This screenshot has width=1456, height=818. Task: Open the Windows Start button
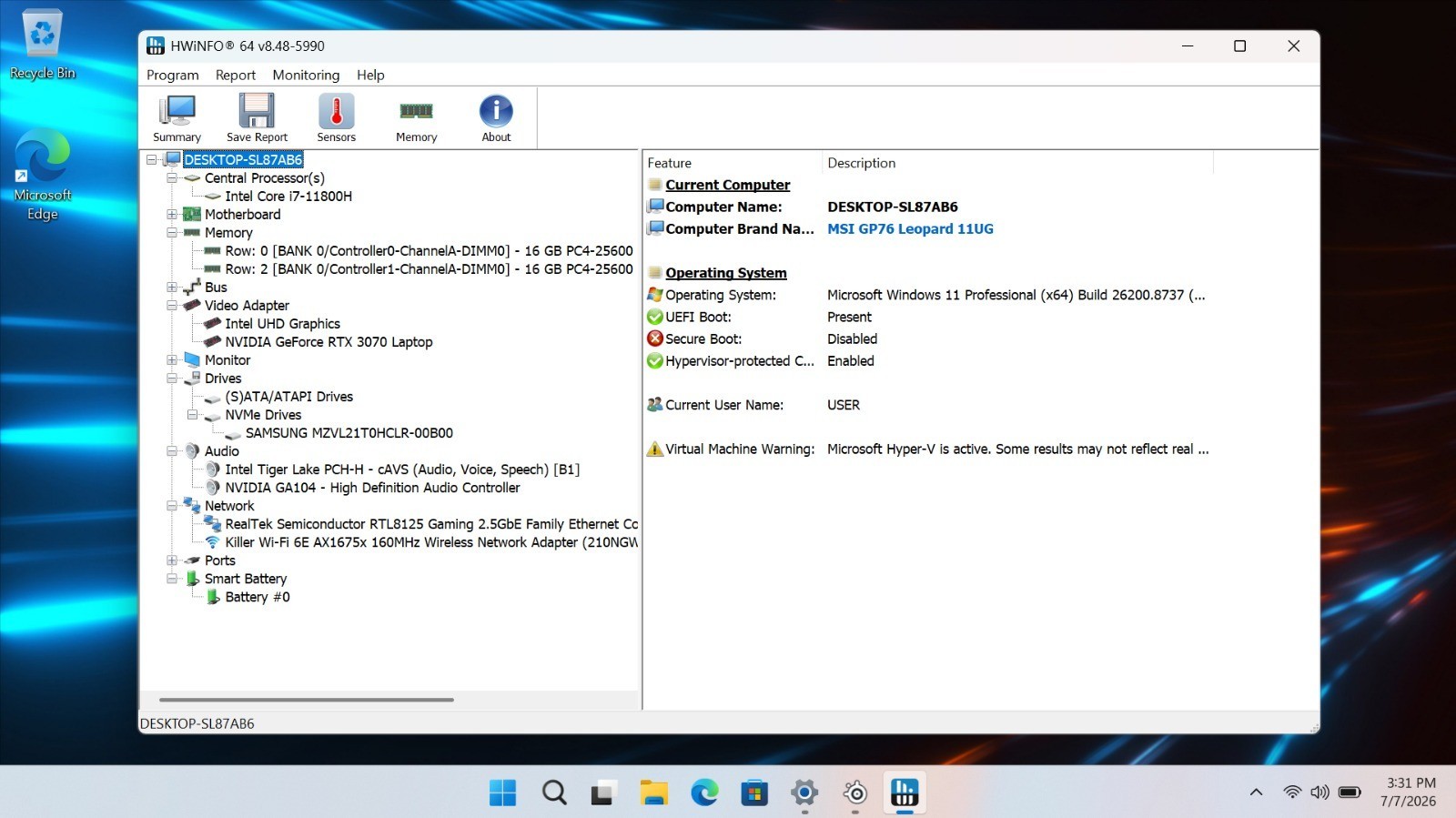502,793
